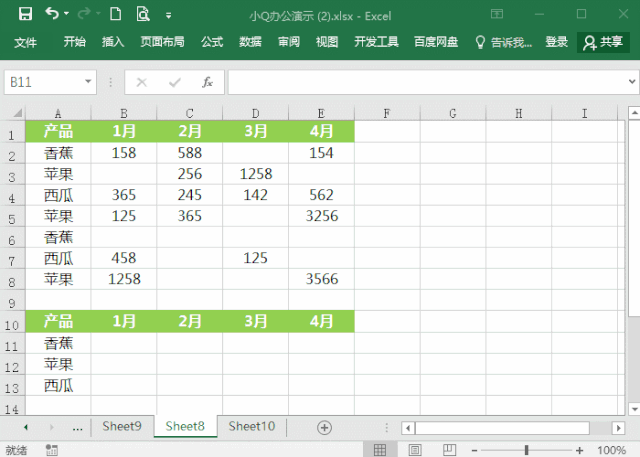640x457 pixels.
Task: Click the macro recording icon in status bar
Action: 51,450
